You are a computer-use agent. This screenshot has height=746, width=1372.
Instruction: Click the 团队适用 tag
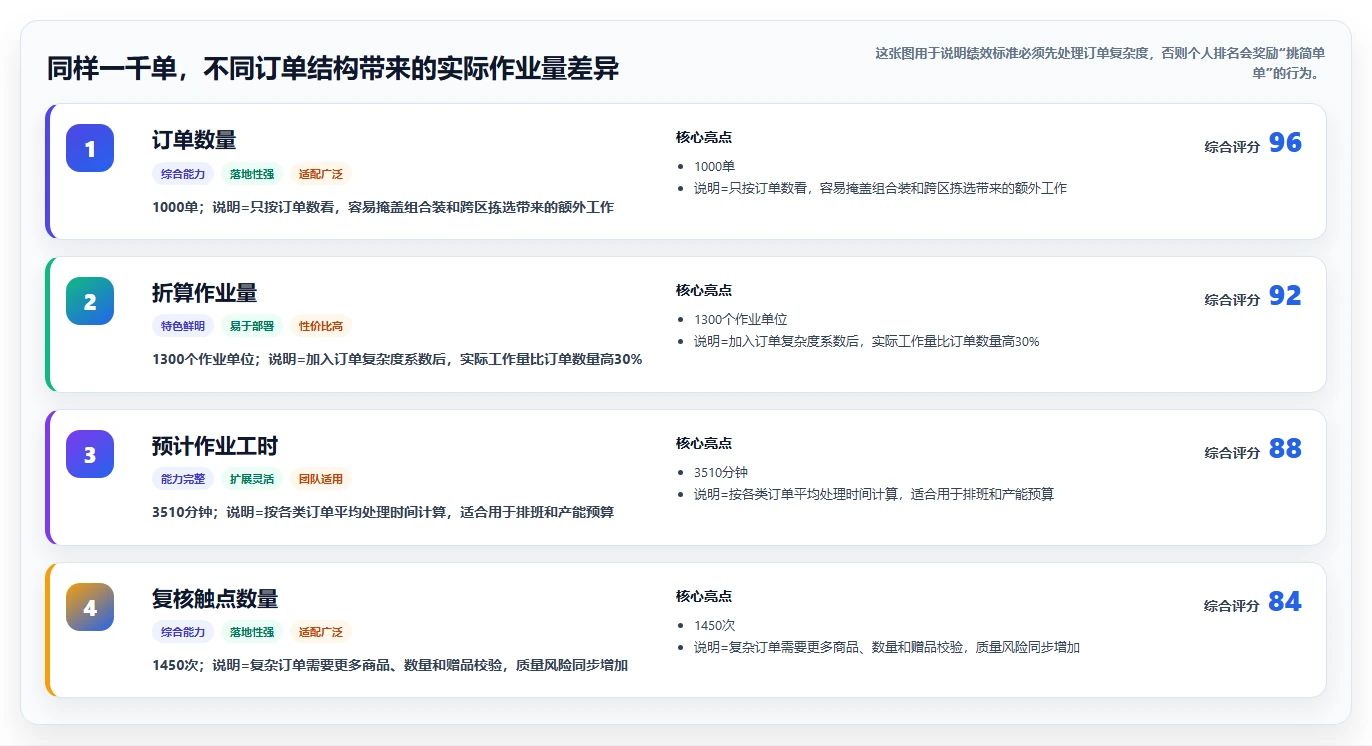pyautogui.click(x=321, y=480)
